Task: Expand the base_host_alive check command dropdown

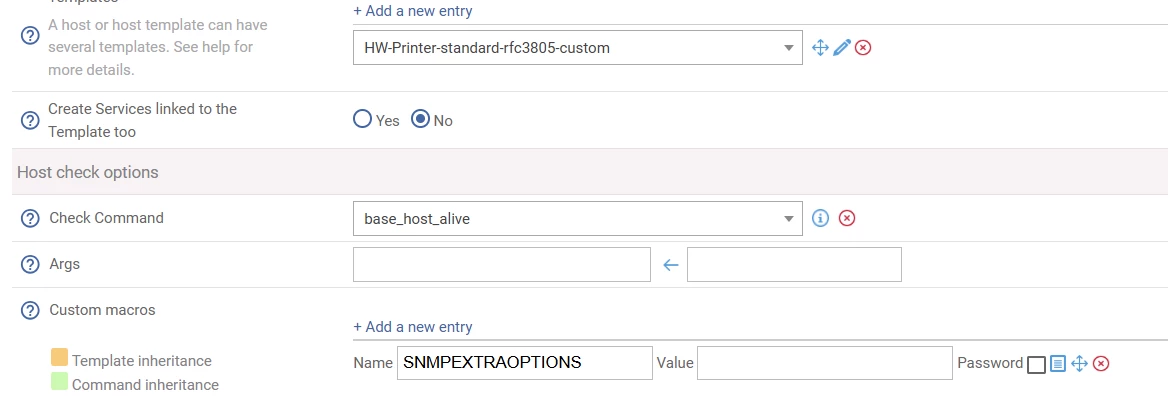Action: pyautogui.click(x=577, y=219)
